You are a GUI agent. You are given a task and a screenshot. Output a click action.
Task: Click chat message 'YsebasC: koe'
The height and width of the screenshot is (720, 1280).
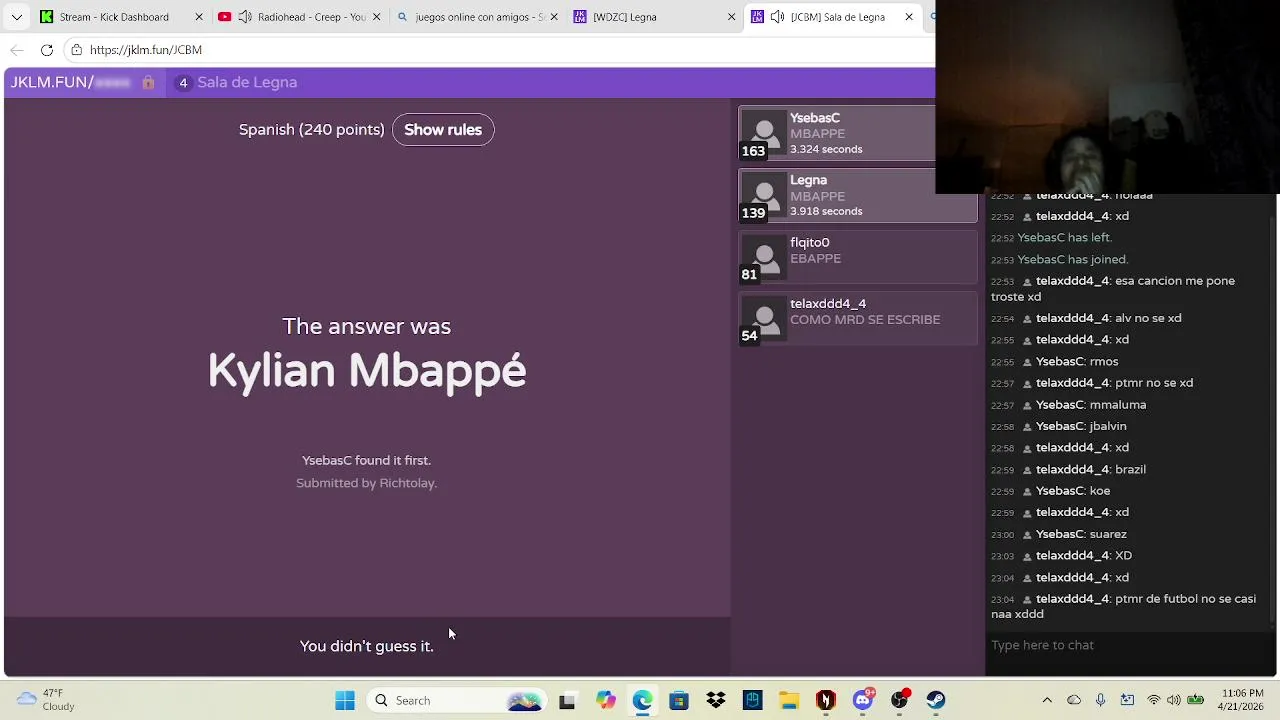pos(1073,491)
